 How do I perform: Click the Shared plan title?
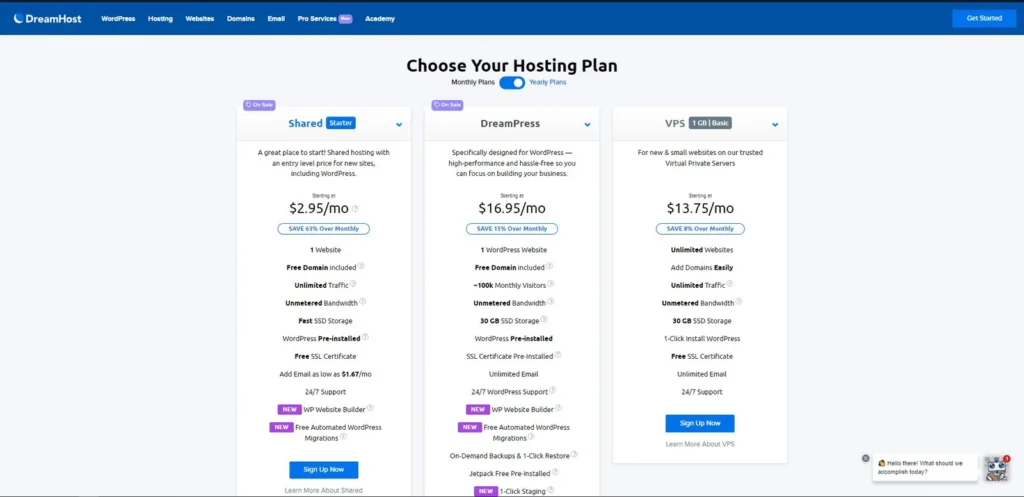click(306, 123)
